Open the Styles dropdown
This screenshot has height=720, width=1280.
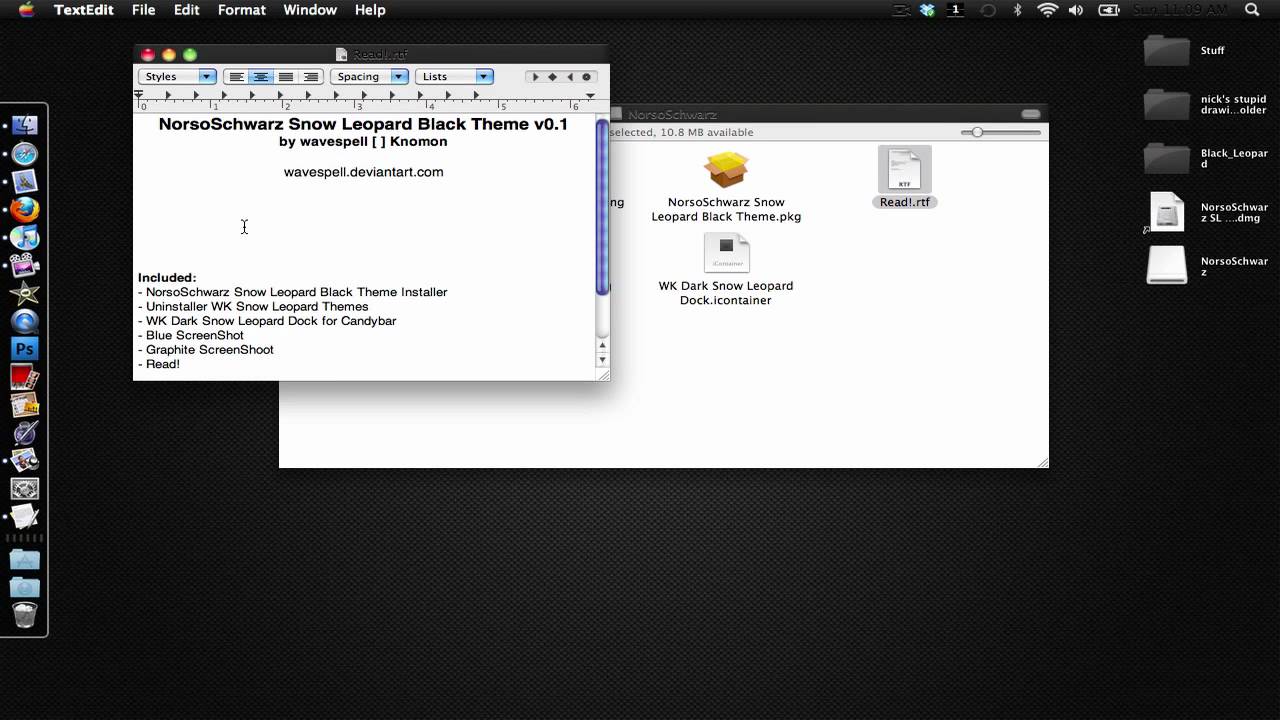tap(177, 77)
